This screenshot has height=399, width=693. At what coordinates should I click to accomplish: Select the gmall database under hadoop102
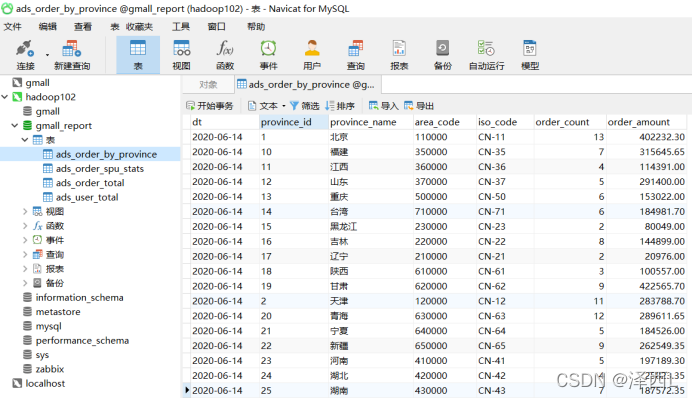(47, 111)
